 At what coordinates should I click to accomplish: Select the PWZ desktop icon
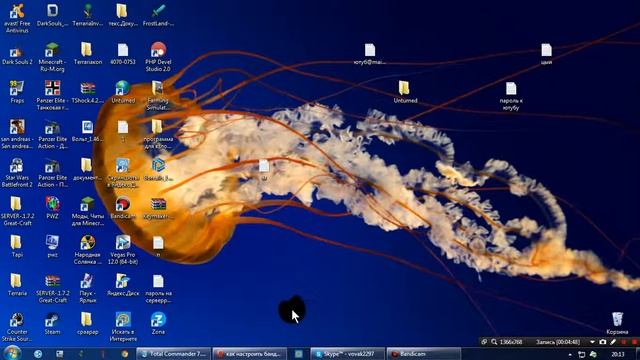(x=52, y=207)
